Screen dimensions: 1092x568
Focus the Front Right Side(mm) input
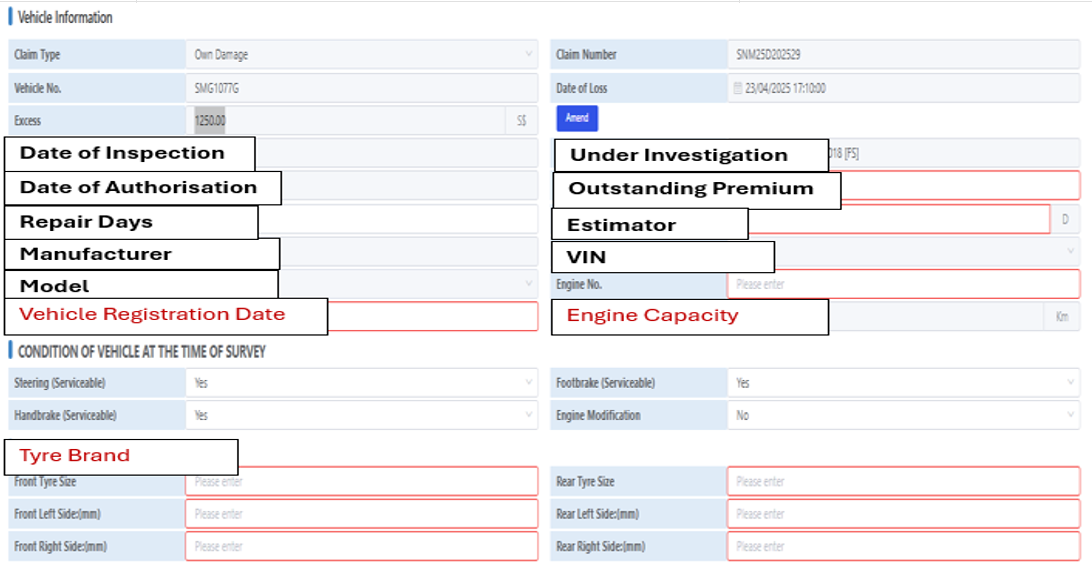(x=361, y=547)
